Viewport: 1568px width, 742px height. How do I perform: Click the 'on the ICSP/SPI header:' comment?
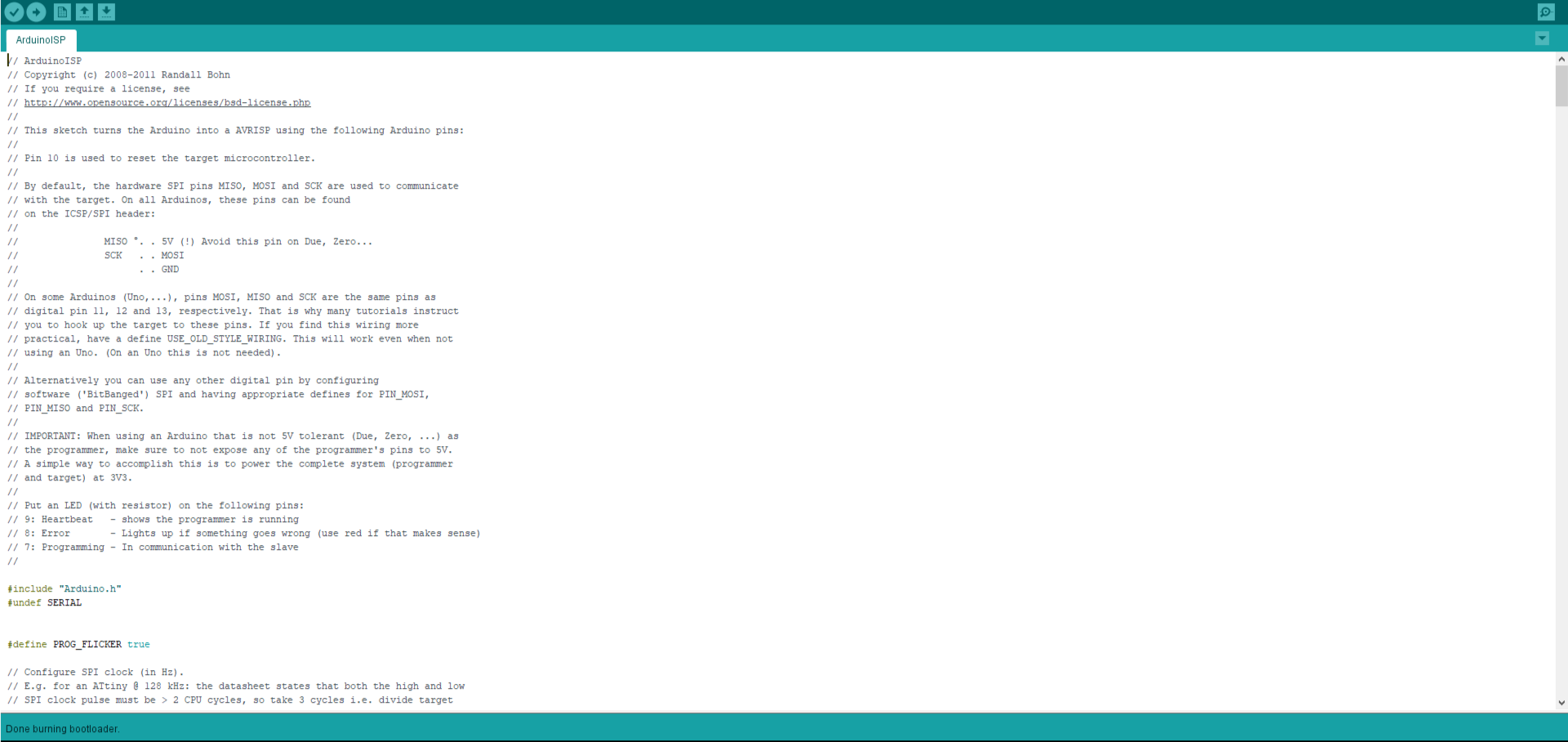(82, 214)
